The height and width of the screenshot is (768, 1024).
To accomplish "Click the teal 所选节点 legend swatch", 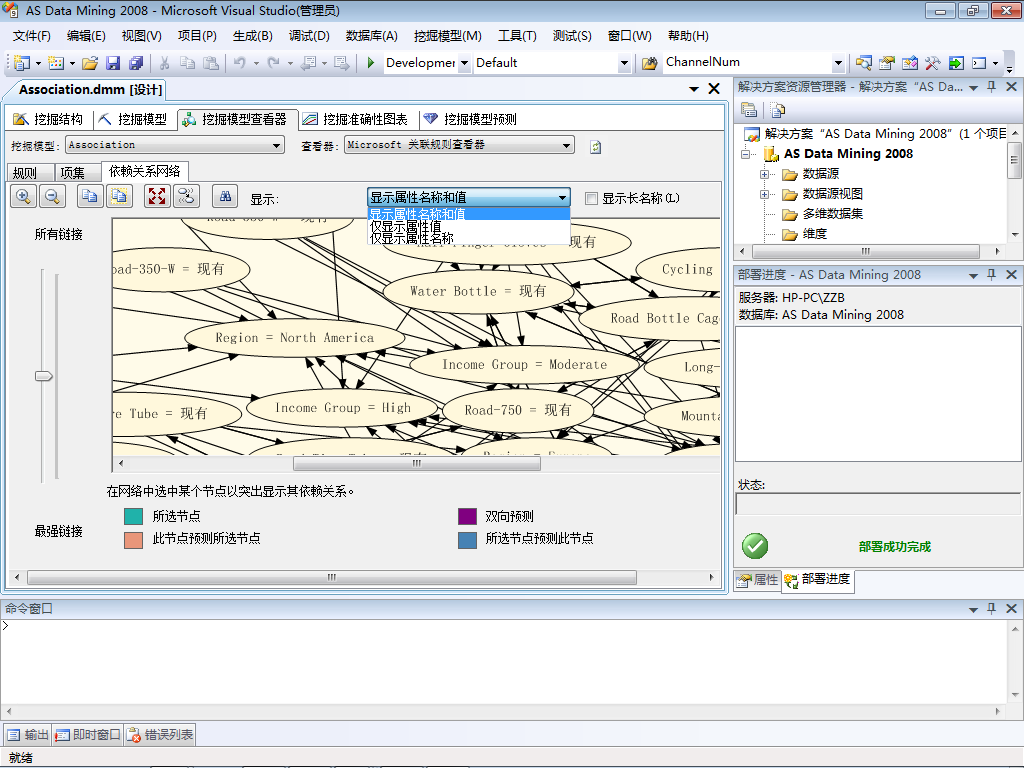I will [x=133, y=517].
